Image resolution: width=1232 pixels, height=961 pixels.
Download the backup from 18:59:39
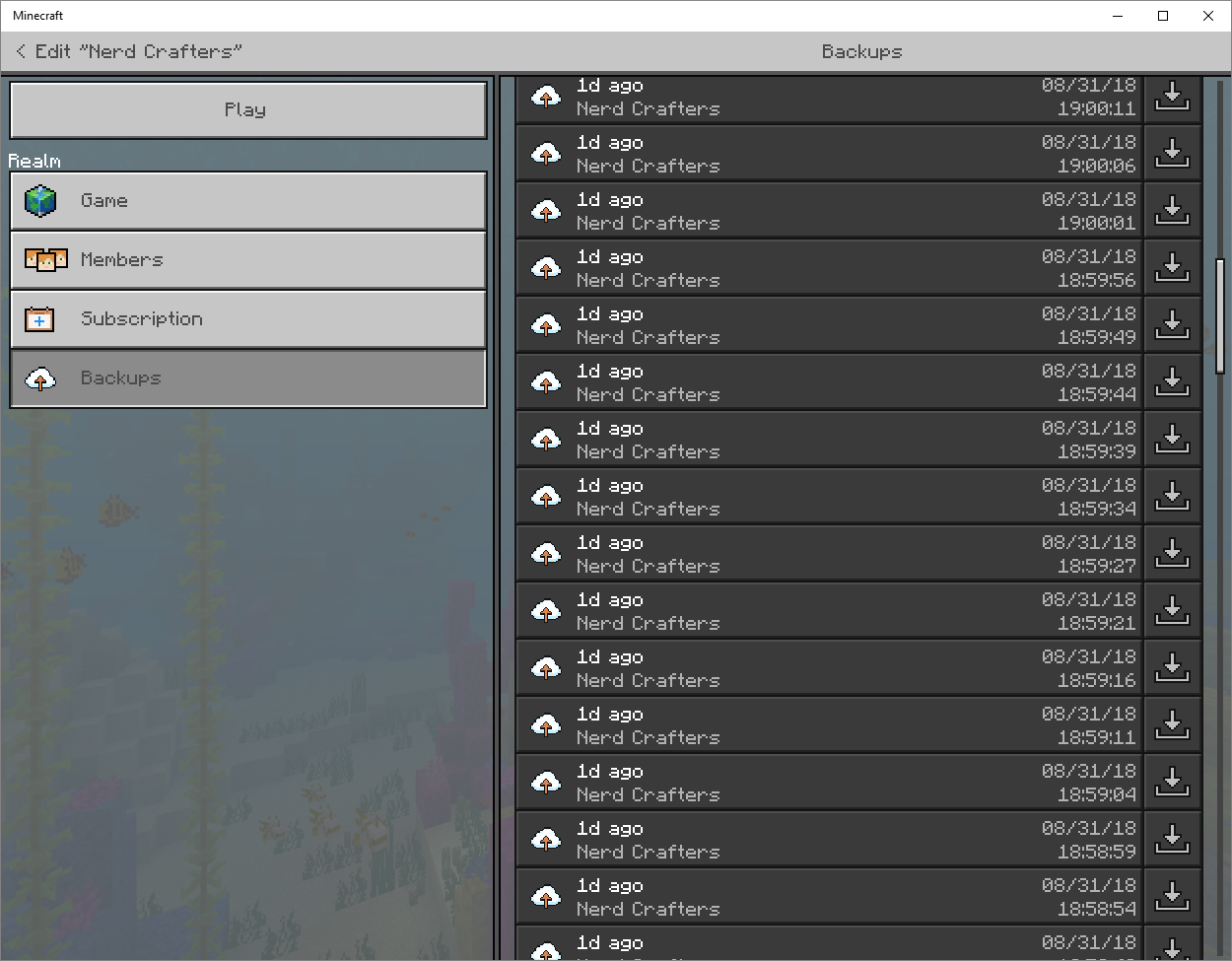pos(1172,439)
